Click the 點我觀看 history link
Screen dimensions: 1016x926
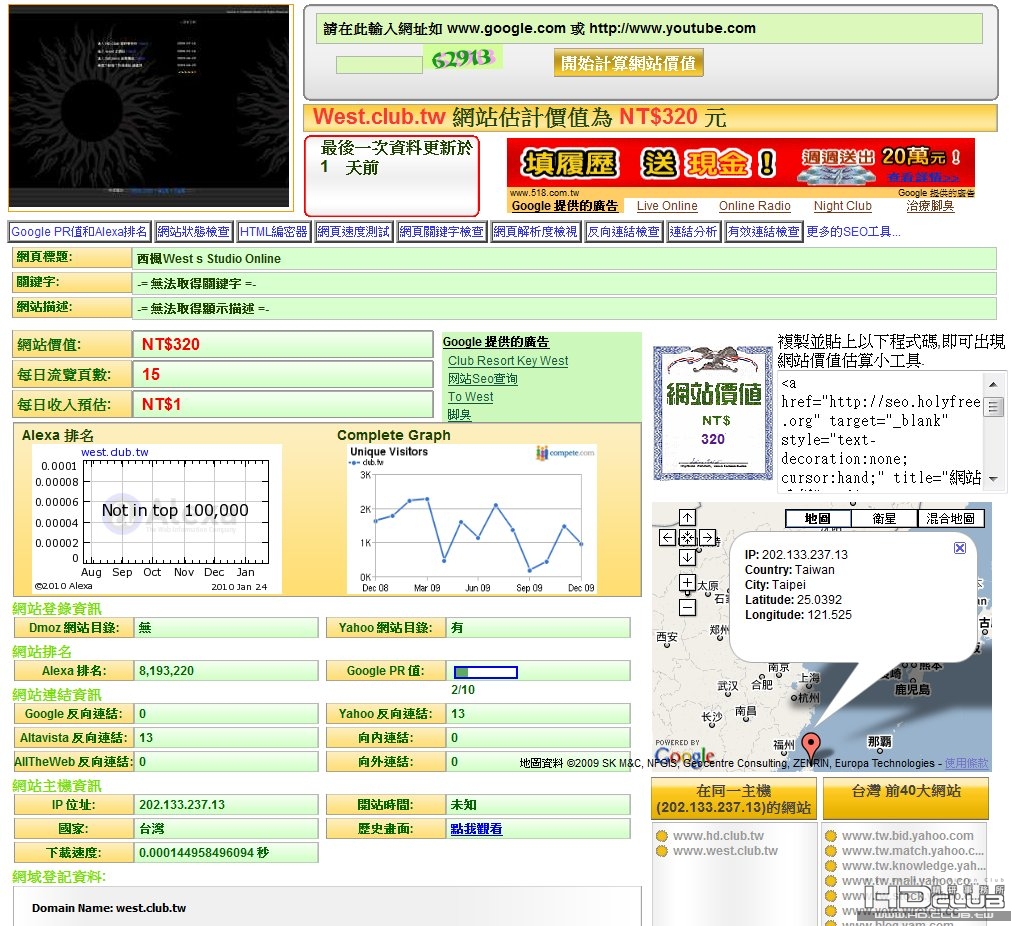pyautogui.click(x=476, y=829)
